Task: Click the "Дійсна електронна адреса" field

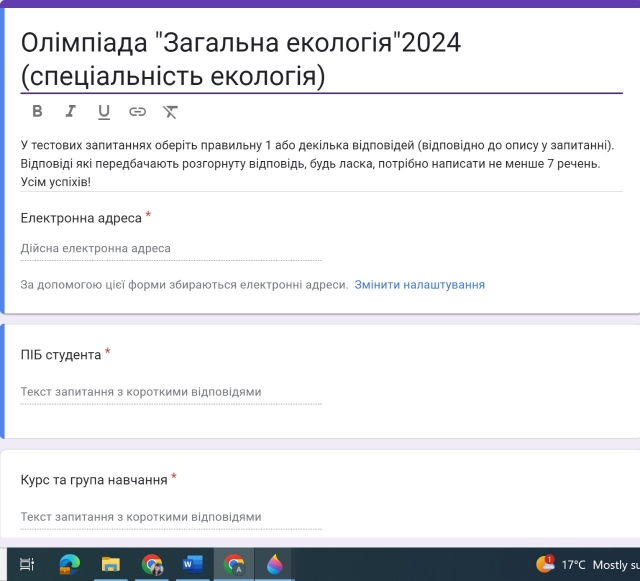Action: pos(171,249)
